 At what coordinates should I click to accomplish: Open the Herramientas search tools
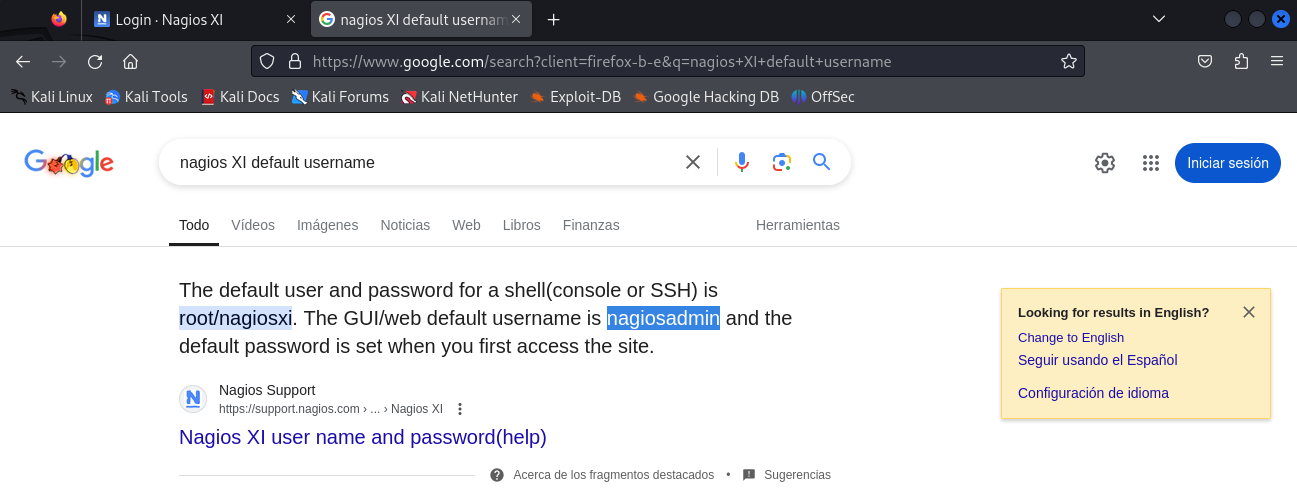(798, 225)
